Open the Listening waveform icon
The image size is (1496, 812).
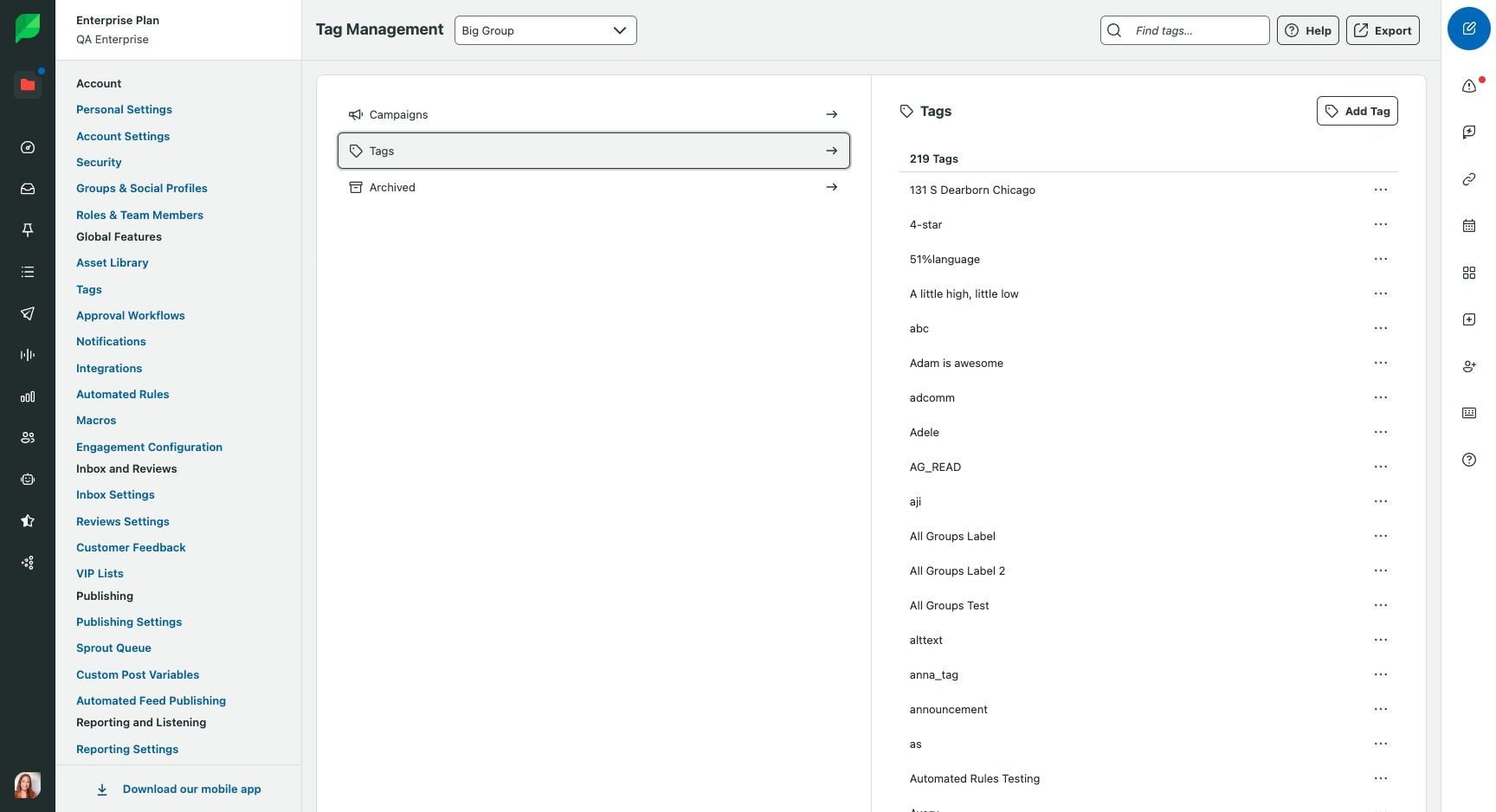tap(28, 355)
